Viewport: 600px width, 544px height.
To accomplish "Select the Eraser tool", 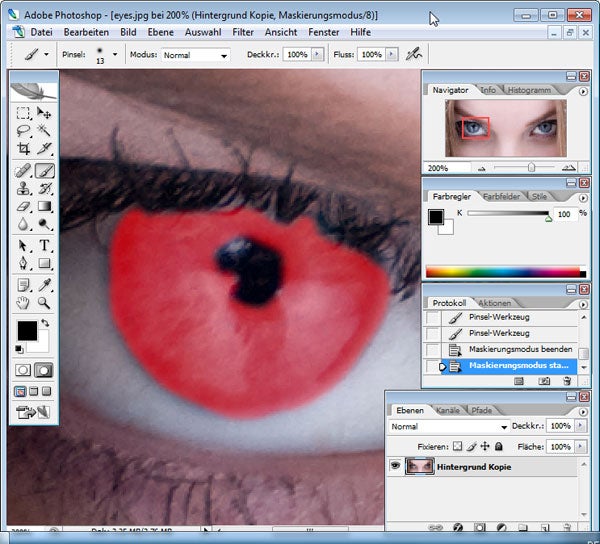I will point(23,207).
